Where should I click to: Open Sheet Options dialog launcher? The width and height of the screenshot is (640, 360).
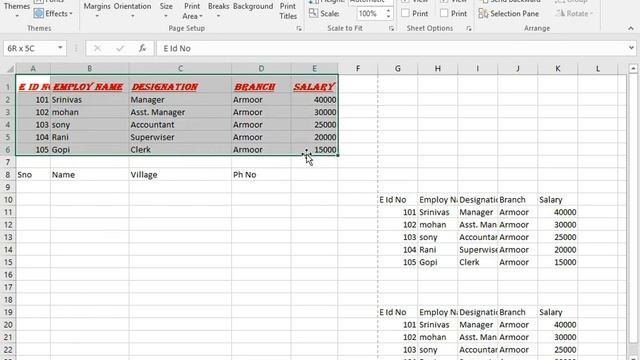[469, 29]
